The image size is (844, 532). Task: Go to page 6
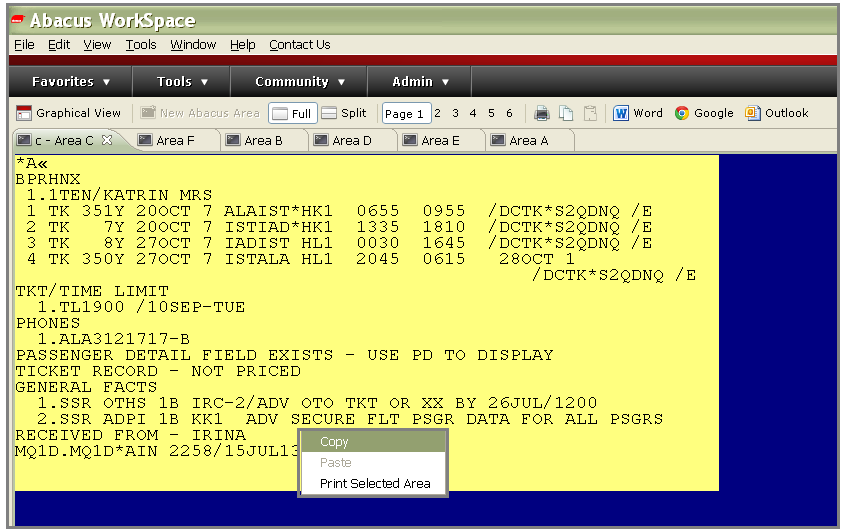[x=509, y=113]
